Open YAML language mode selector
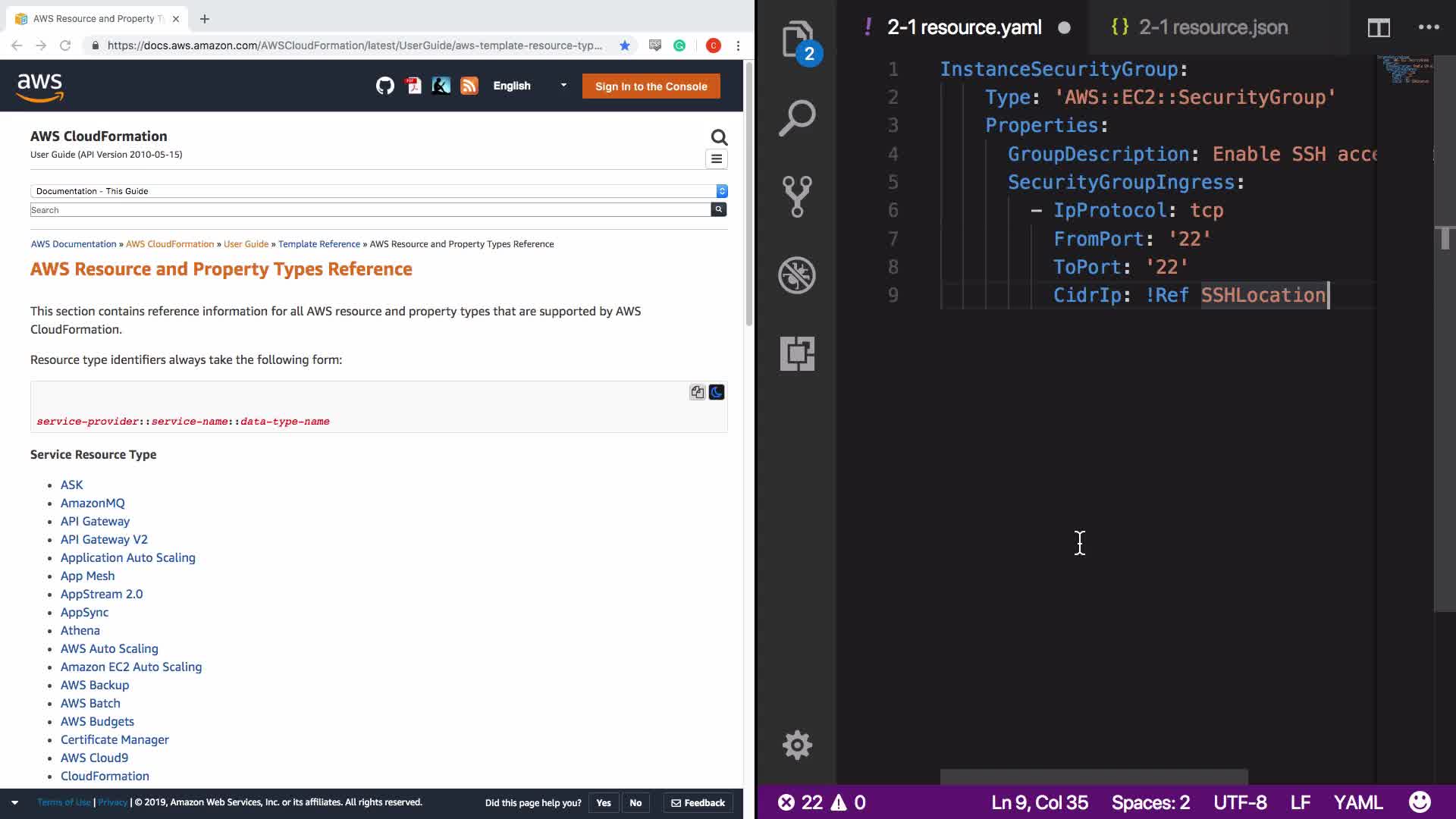 [x=1357, y=802]
